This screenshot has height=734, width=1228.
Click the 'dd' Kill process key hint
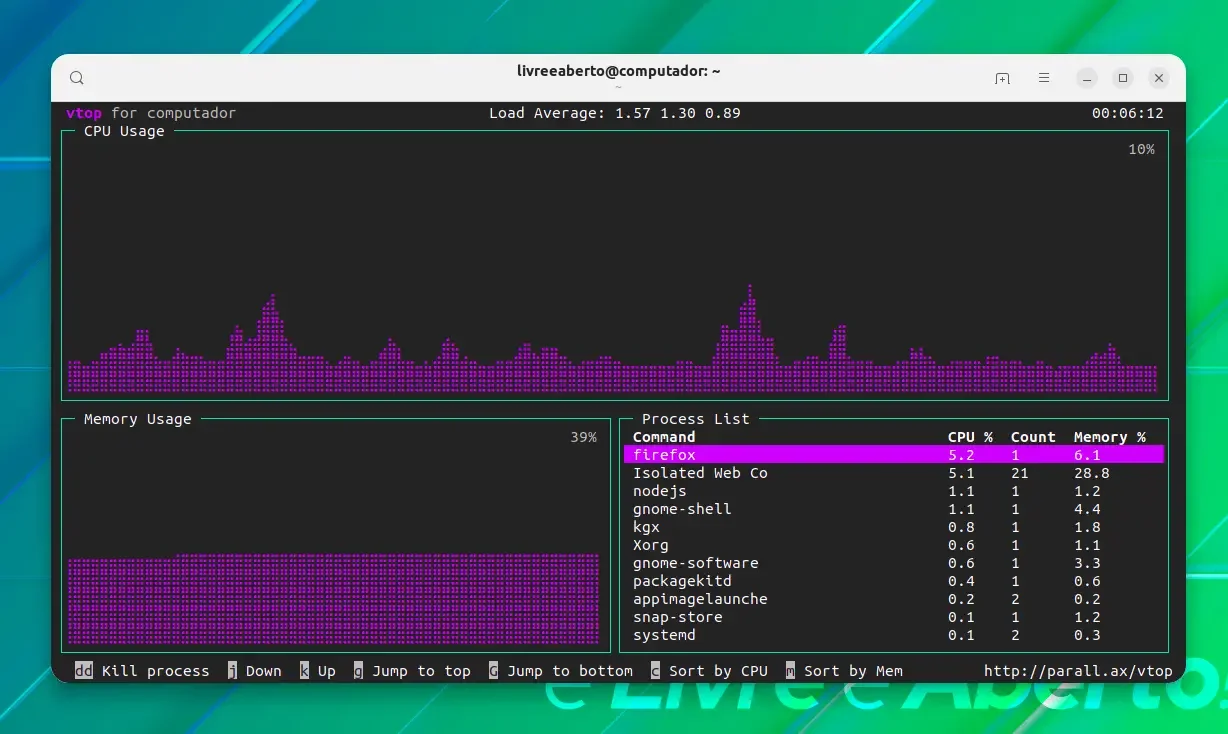(142, 671)
